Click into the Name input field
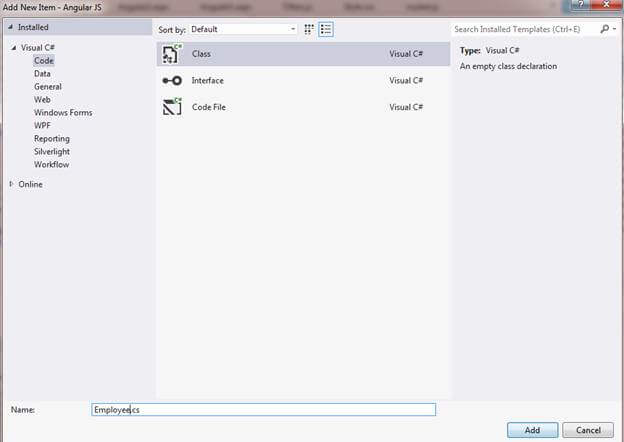The width and height of the screenshot is (624, 442). [263, 410]
